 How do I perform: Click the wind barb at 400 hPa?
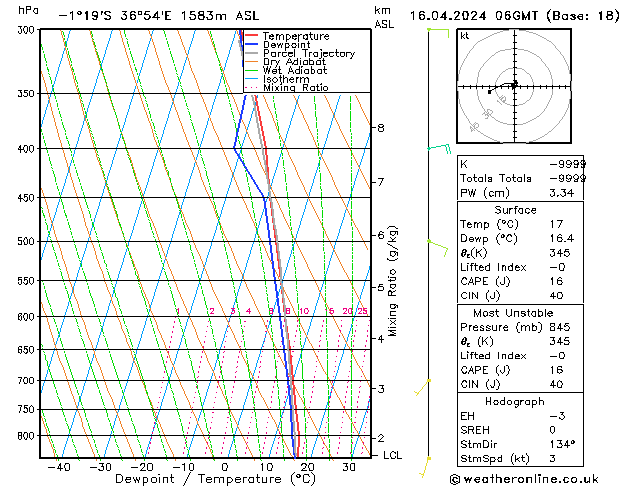tap(439, 149)
